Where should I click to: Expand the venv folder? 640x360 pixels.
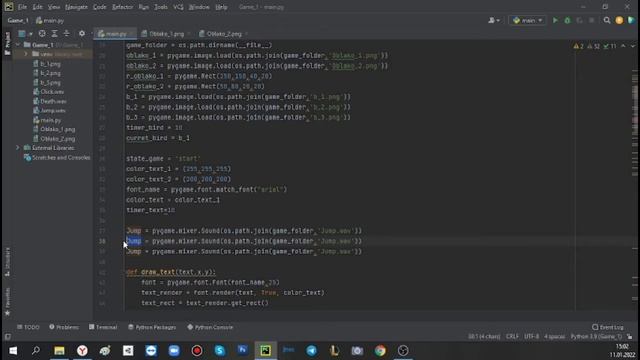pyautogui.click(x=26, y=54)
